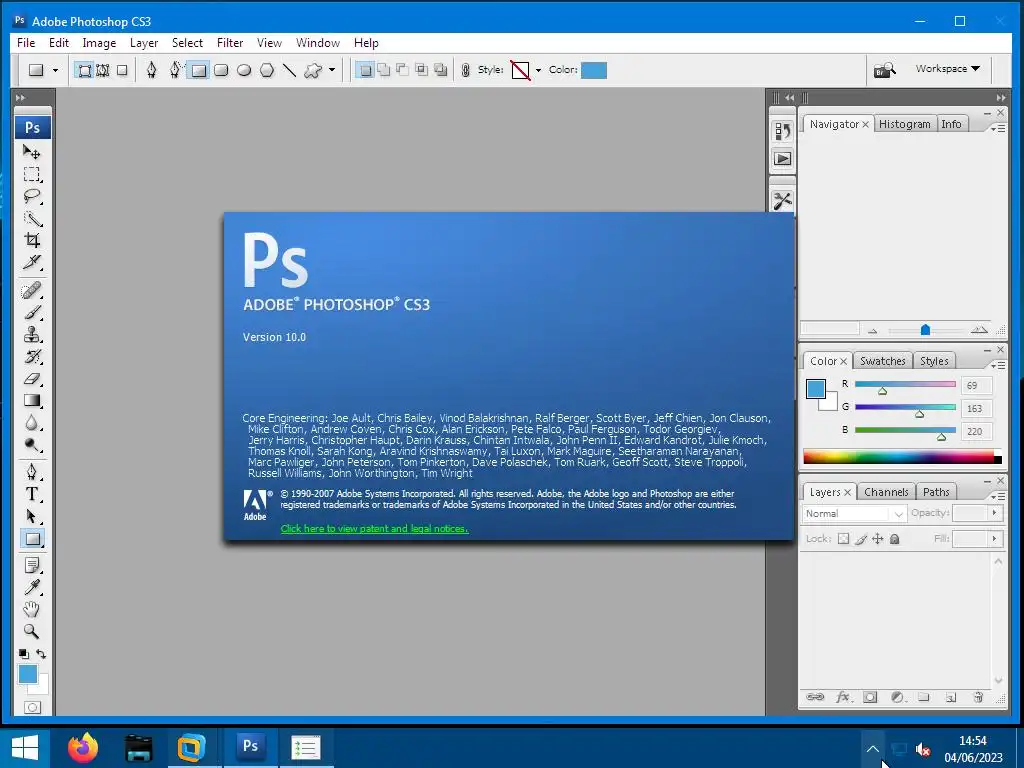This screenshot has width=1024, height=768.
Task: Choose Rounded Rectangle tool in options bar
Action: (221, 70)
